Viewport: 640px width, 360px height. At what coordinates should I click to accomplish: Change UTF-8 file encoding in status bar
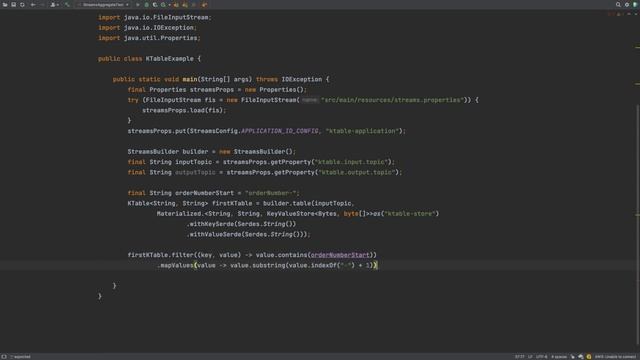[x=541, y=356]
